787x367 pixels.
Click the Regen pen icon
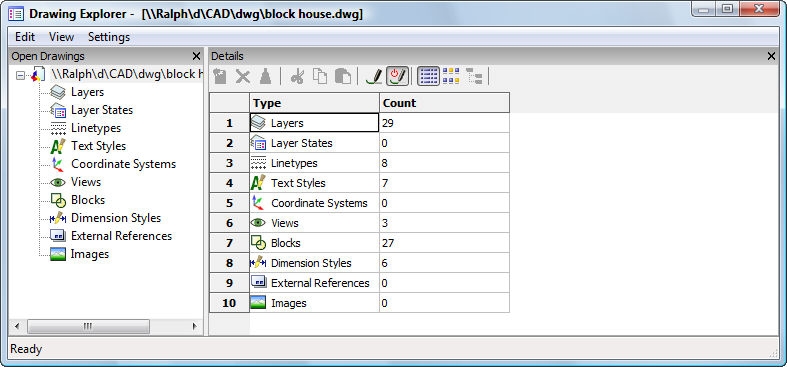[374, 76]
